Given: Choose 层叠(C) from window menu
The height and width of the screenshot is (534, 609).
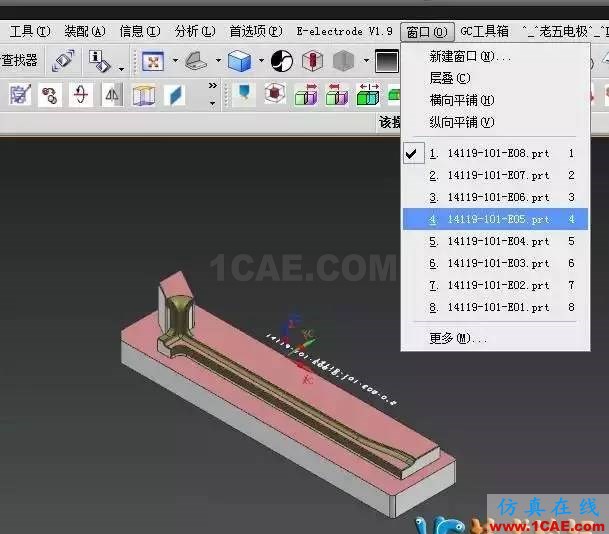Looking at the screenshot, I should pos(495,78).
